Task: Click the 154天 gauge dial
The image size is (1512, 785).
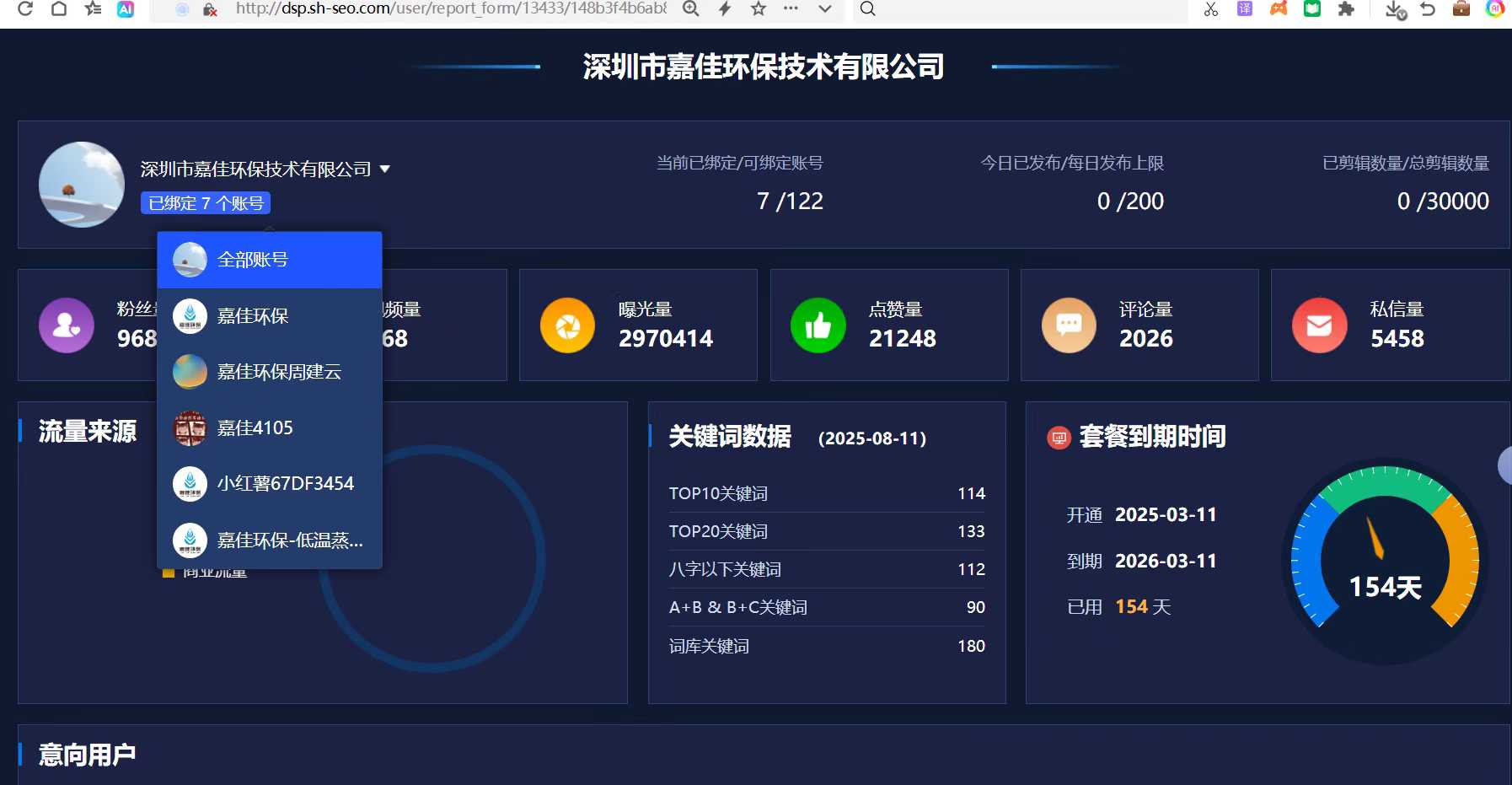Action: click(1385, 560)
